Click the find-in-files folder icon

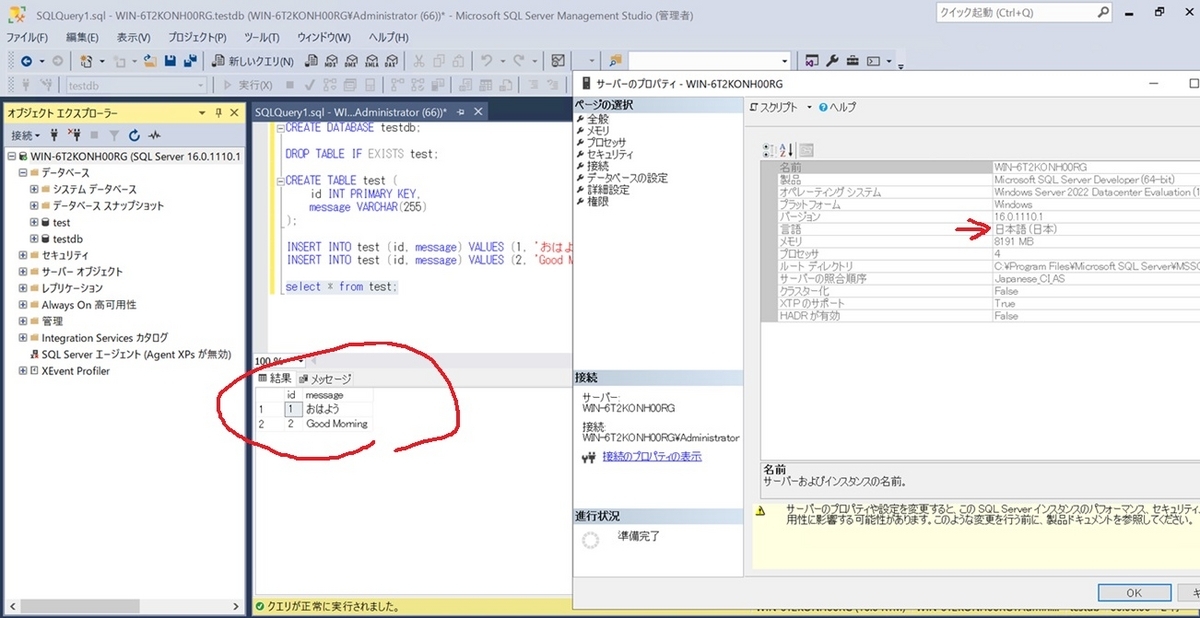(x=615, y=61)
